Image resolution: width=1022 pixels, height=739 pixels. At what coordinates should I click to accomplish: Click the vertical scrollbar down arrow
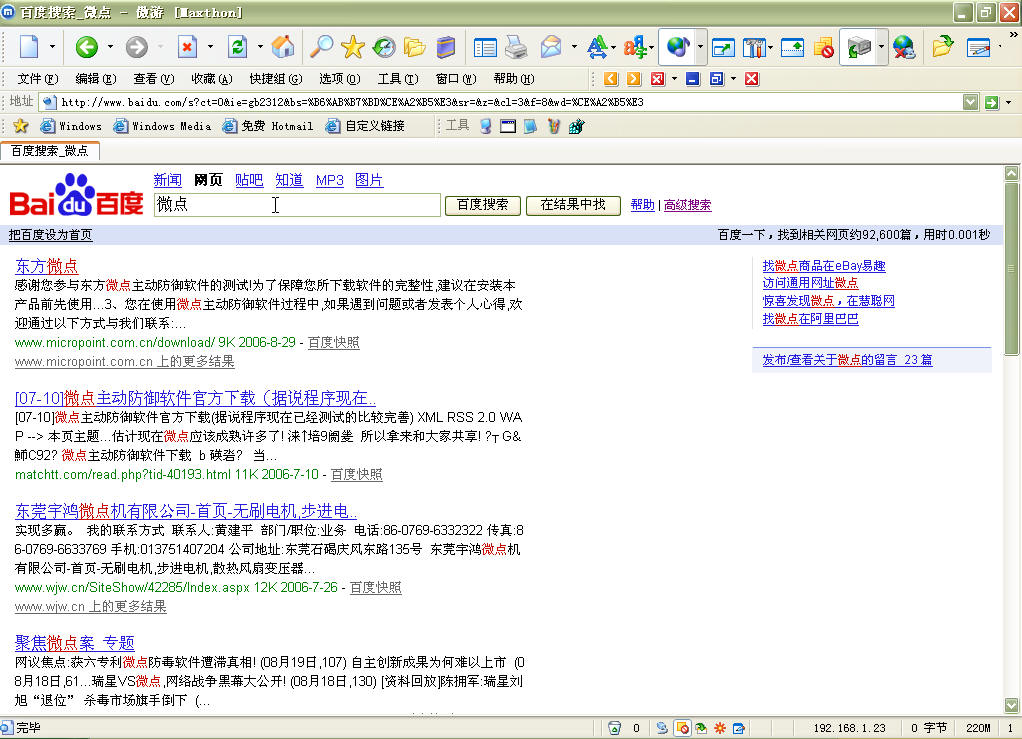click(x=1012, y=706)
